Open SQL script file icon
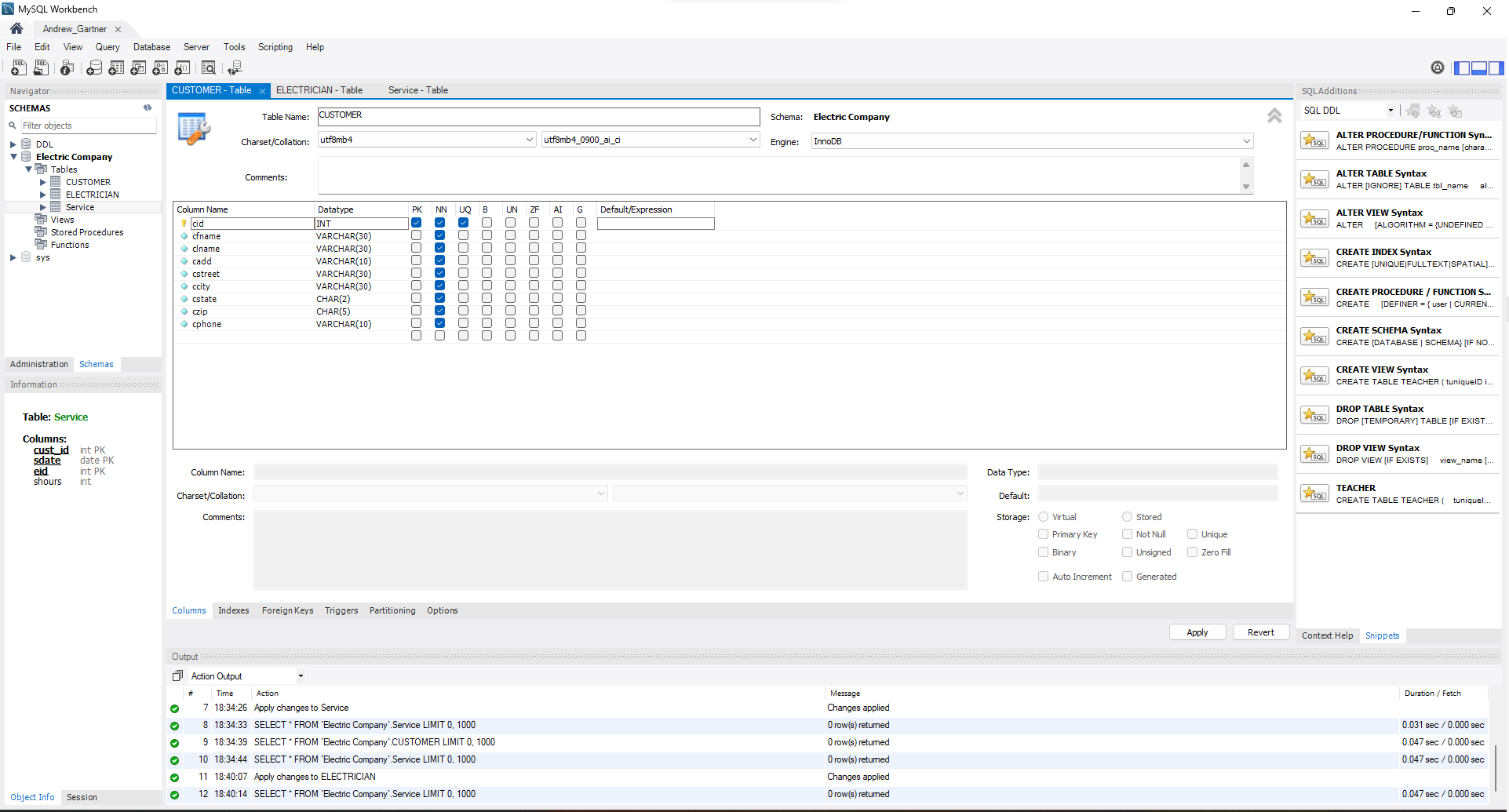Image resolution: width=1509 pixels, height=812 pixels. pos(41,68)
